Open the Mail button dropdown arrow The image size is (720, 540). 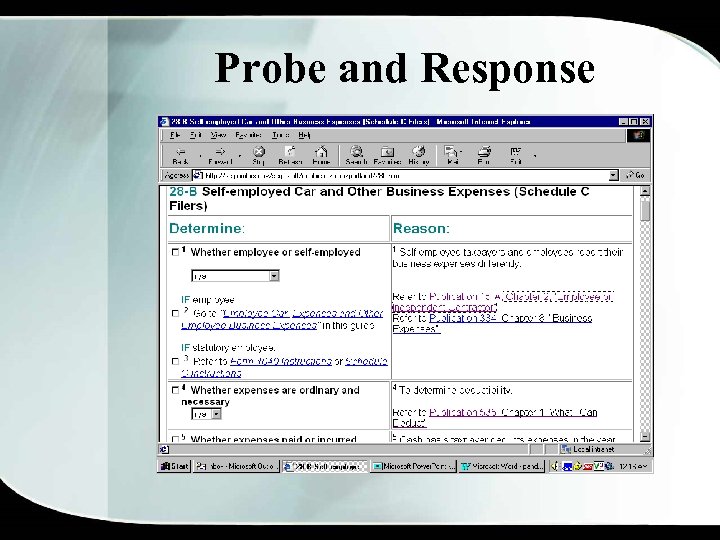pos(461,152)
